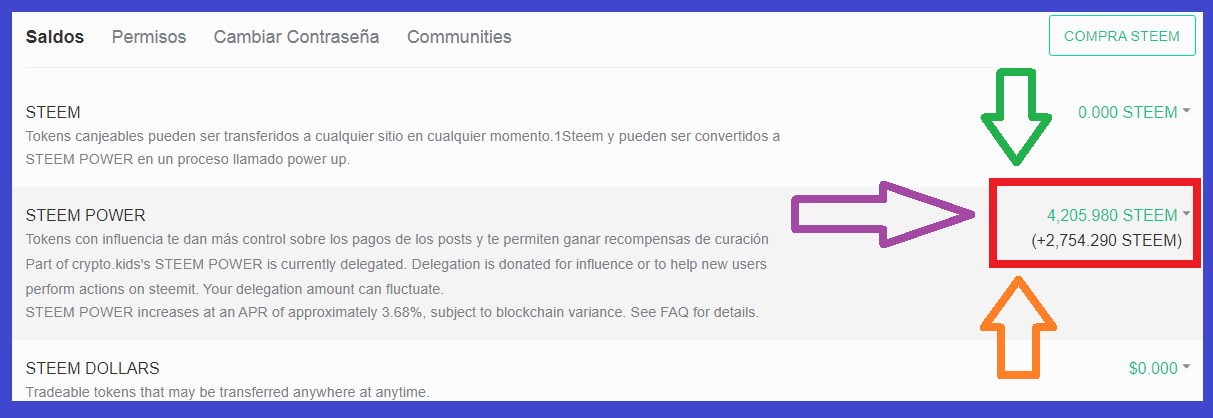The image size is (1213, 418).
Task: Click the delegated (+2,754.290 STEEM) amount
Action: (x=1107, y=241)
